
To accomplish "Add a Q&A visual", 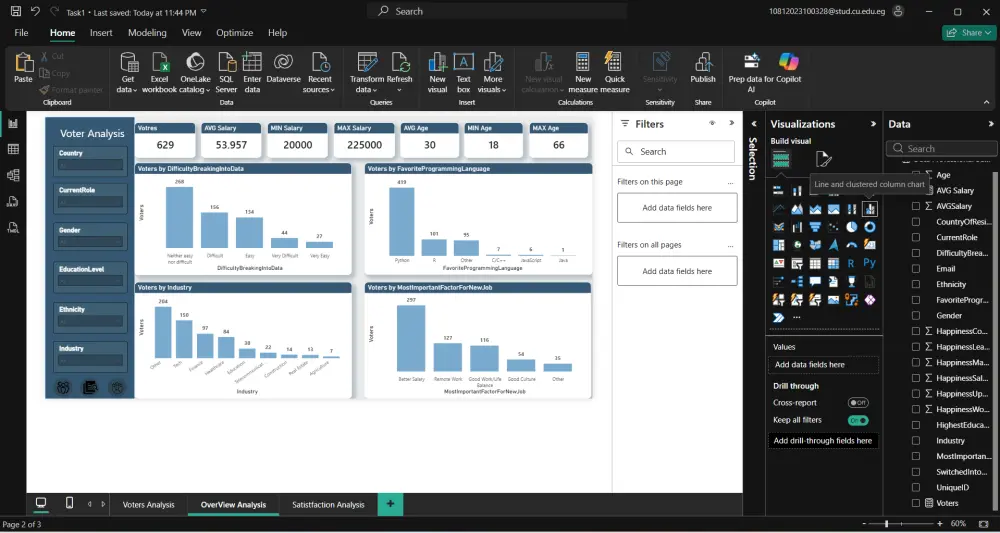I will pos(814,281).
